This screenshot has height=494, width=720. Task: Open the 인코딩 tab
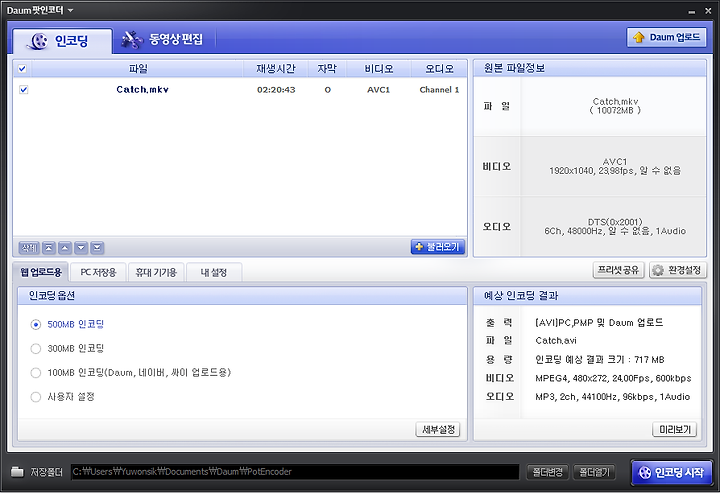(62, 41)
